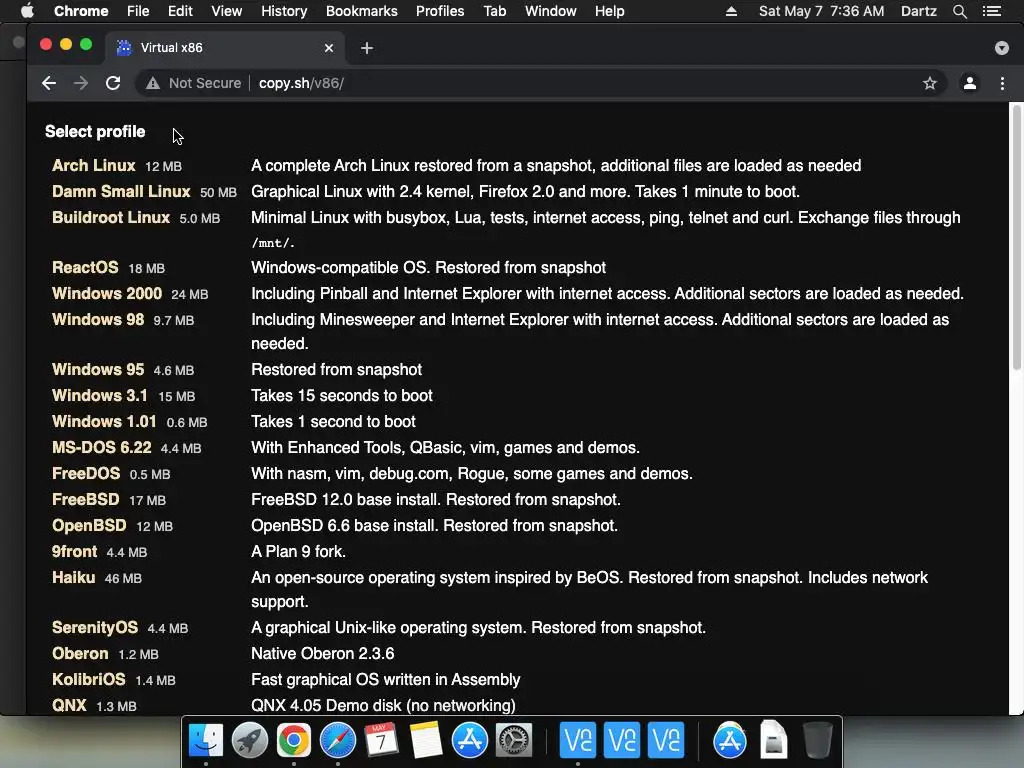Launch the 9front profile
The width and height of the screenshot is (1024, 768).
pyautogui.click(x=74, y=552)
